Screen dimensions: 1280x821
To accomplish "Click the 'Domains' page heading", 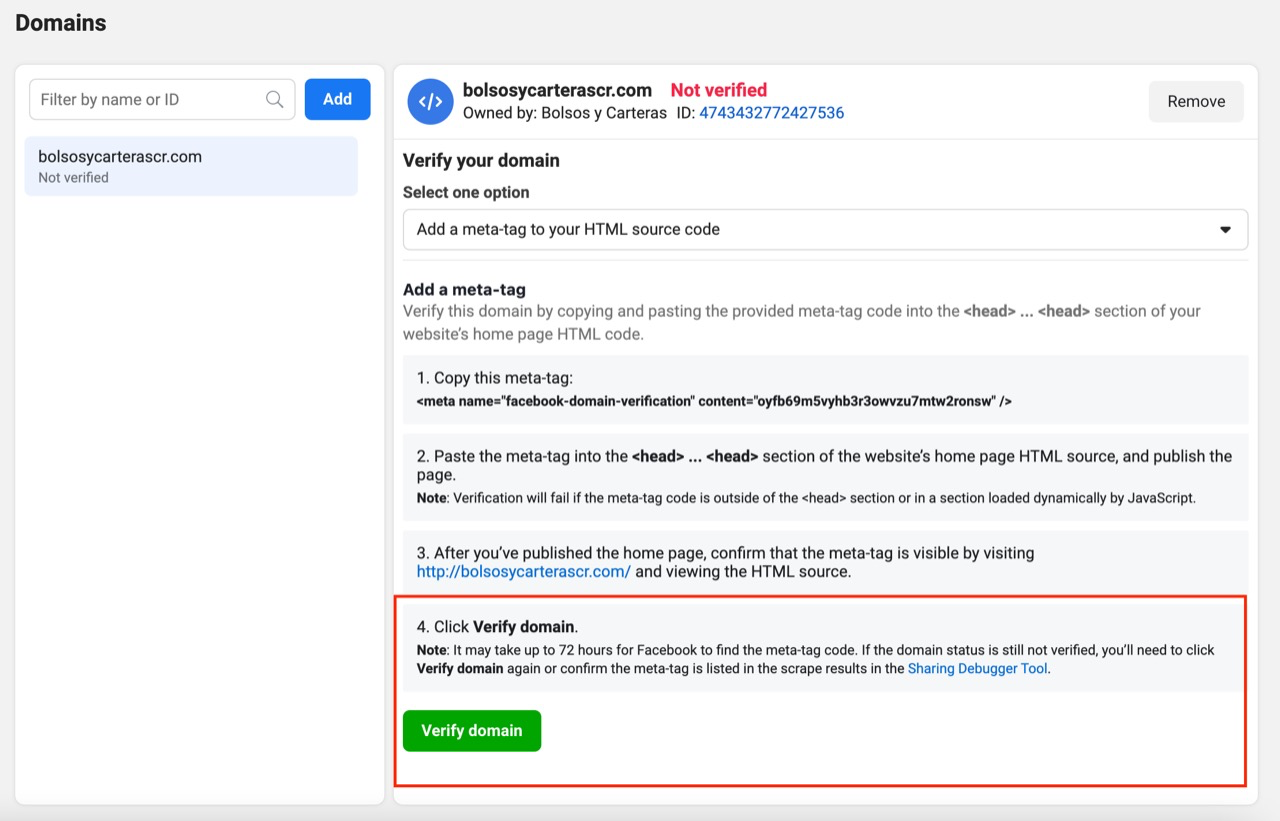I will (x=61, y=23).
